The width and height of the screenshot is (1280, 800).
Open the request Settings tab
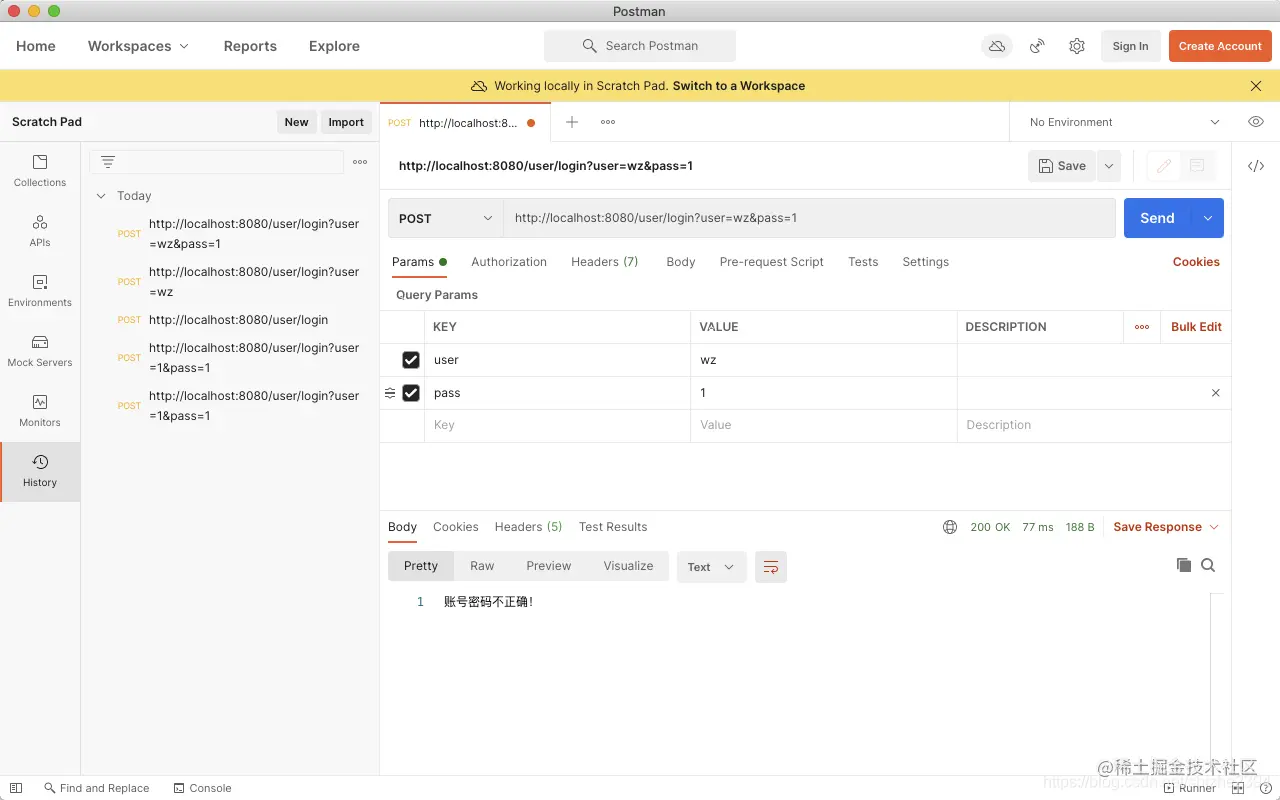[926, 262]
